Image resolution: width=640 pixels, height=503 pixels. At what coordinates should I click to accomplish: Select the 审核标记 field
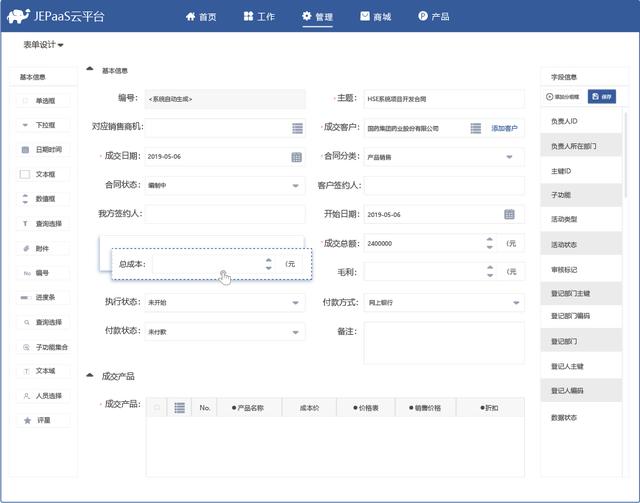[x=581, y=269]
